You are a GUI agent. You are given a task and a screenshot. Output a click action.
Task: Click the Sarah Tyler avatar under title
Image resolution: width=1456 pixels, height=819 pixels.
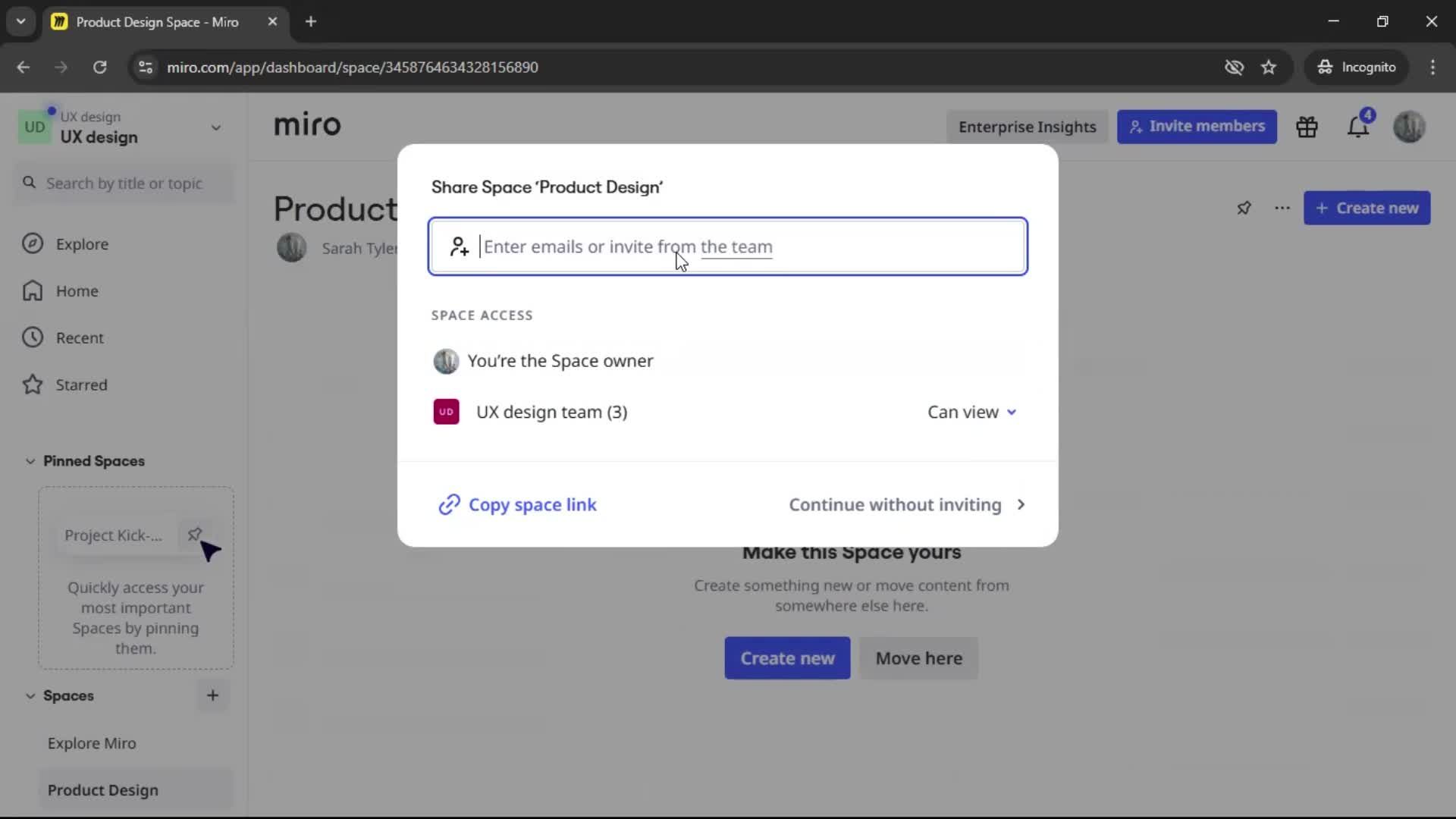(x=292, y=248)
